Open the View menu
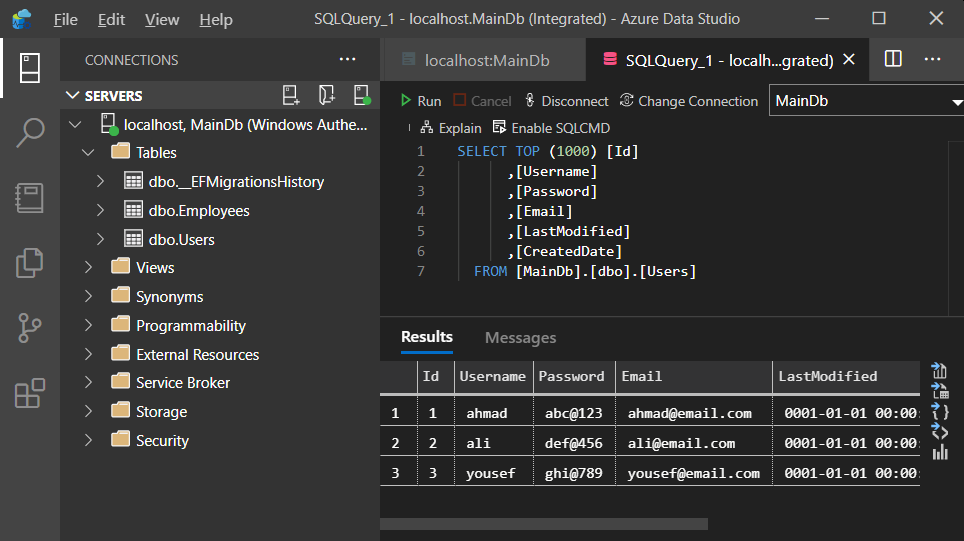 tap(162, 20)
